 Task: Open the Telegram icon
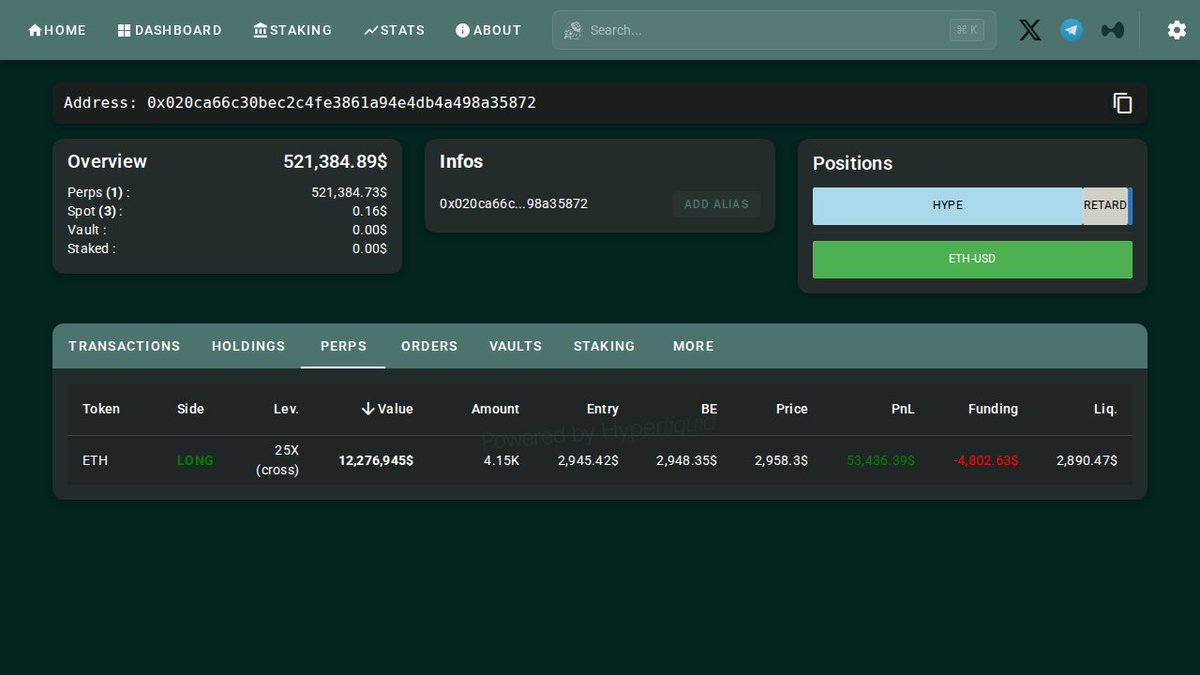(x=1071, y=30)
